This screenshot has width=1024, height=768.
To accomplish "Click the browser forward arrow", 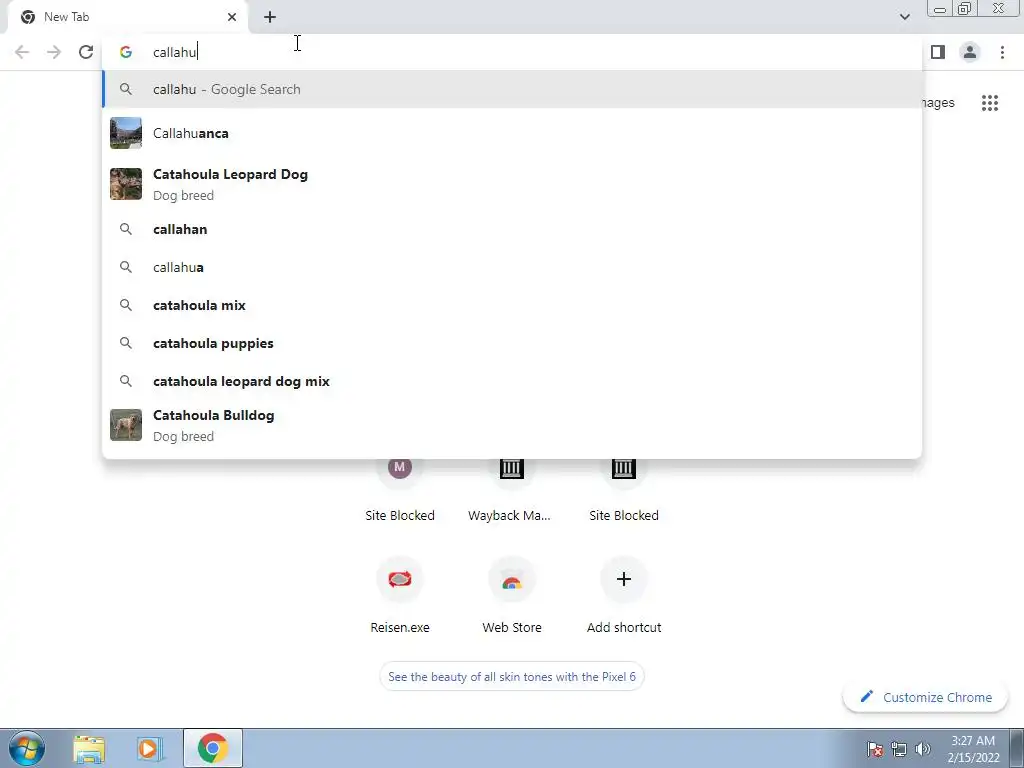I will click(x=54, y=52).
